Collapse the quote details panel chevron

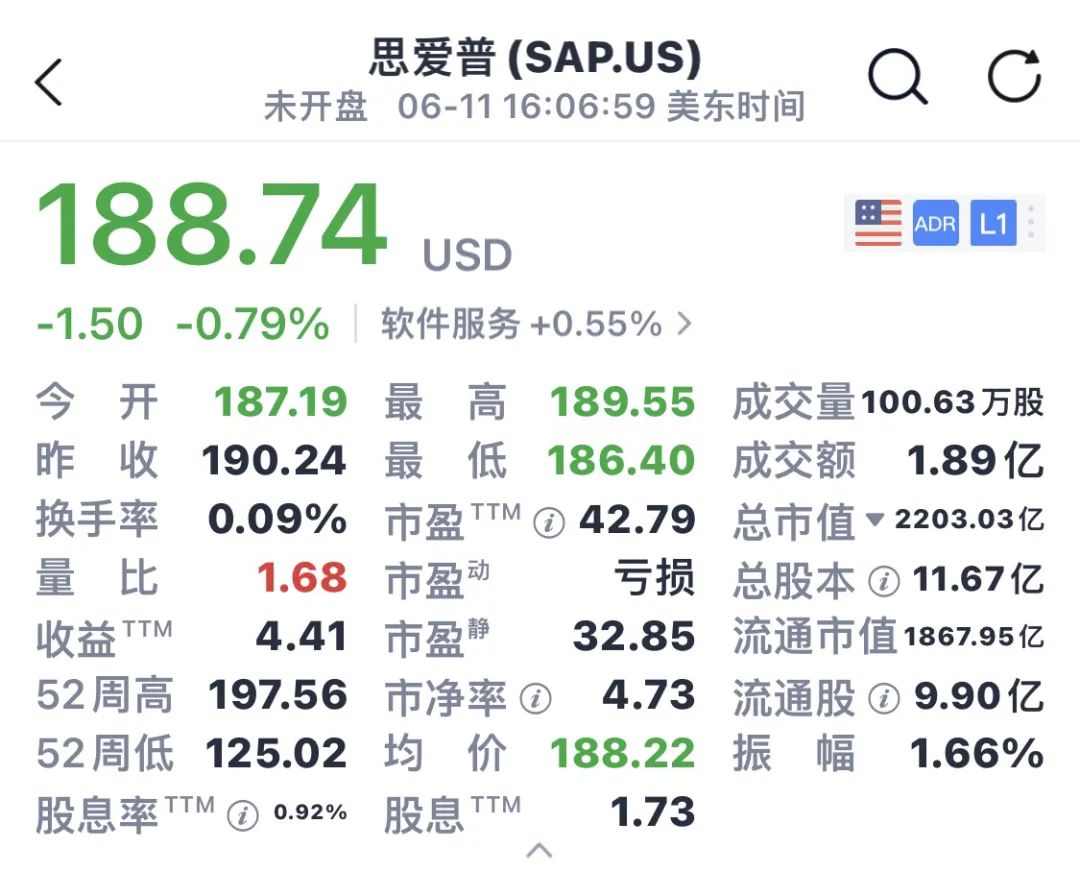click(539, 851)
